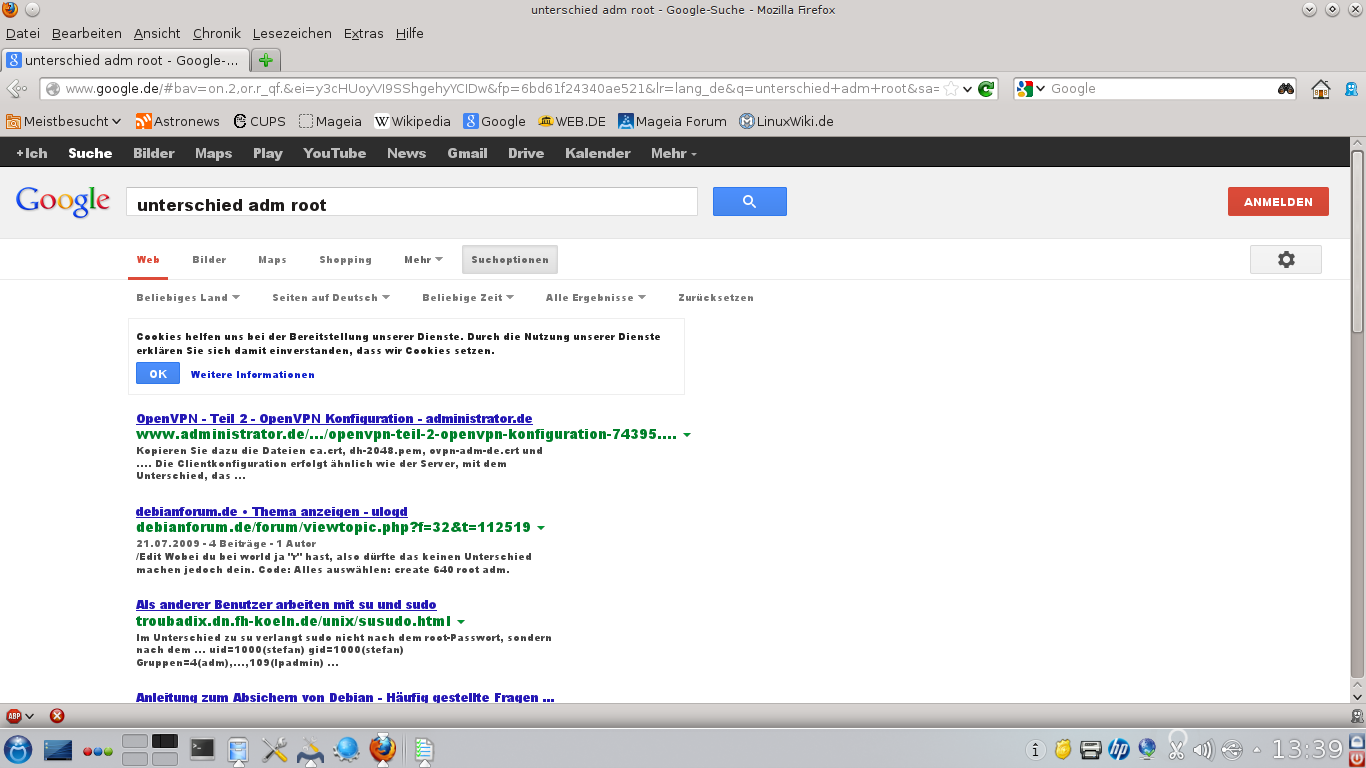Screen dimensions: 1366x768
Task: Open the USB device notifier icon
Action: (1231, 749)
